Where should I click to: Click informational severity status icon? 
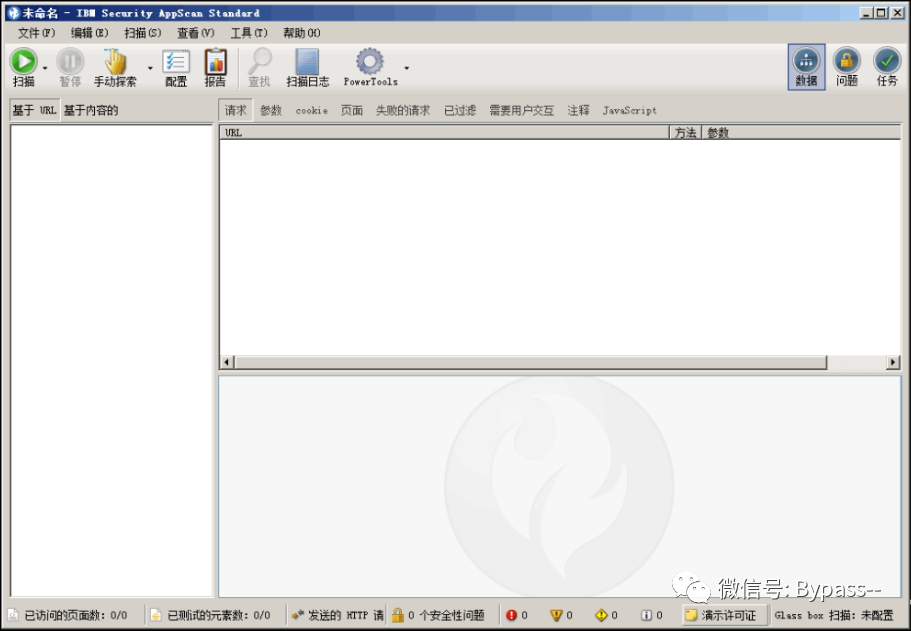[x=646, y=615]
